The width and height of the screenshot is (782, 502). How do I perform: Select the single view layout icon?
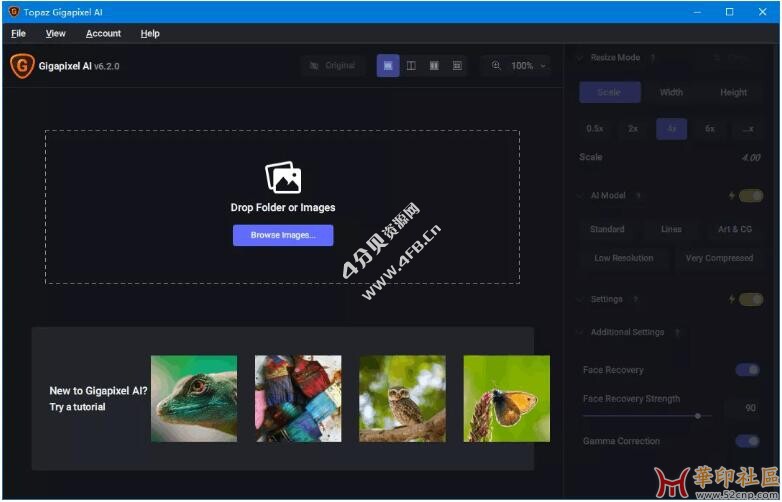388,66
